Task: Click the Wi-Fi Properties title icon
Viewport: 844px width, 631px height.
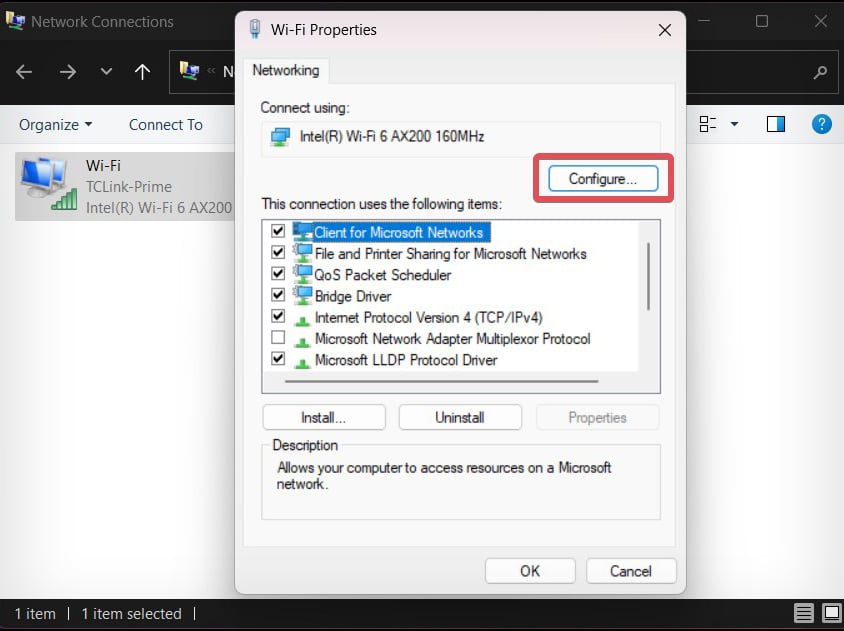Action: coord(256,29)
